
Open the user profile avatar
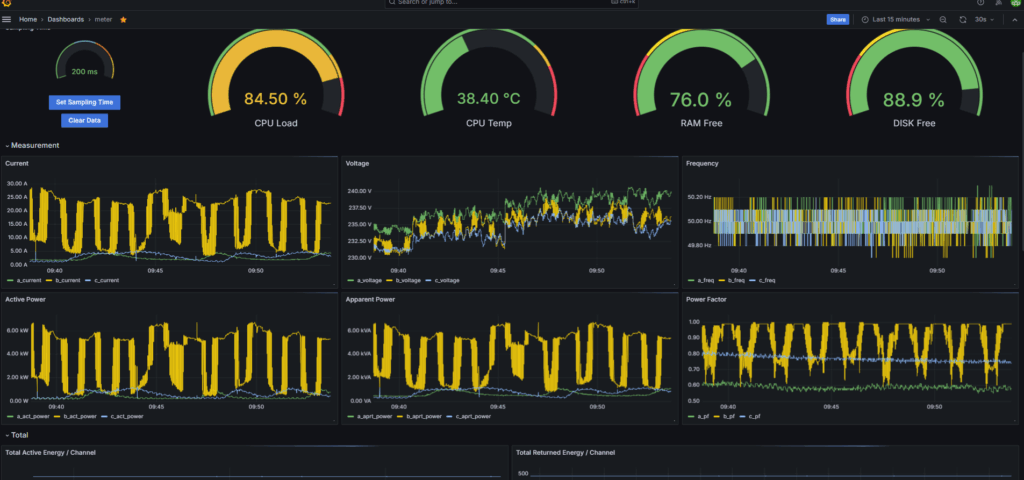click(1014, 3)
